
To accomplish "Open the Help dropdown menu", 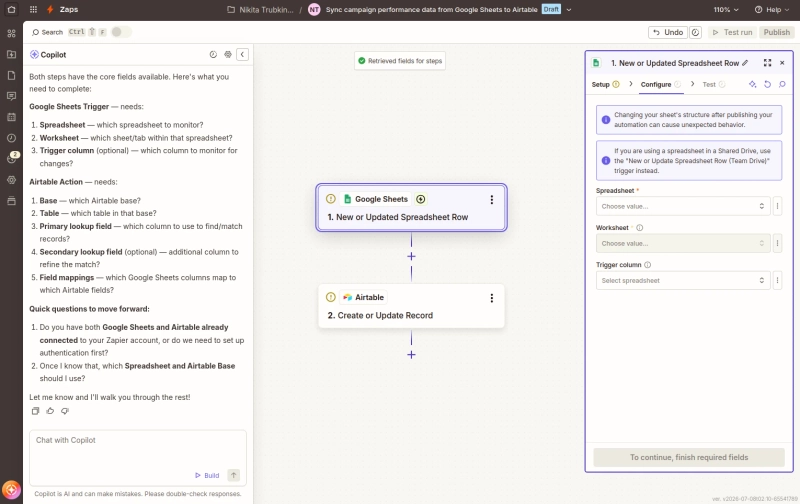I will pos(770,9).
